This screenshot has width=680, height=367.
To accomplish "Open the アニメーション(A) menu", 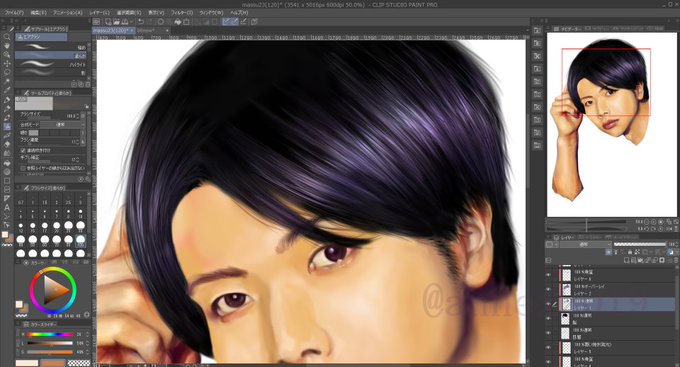I will 68,13.
